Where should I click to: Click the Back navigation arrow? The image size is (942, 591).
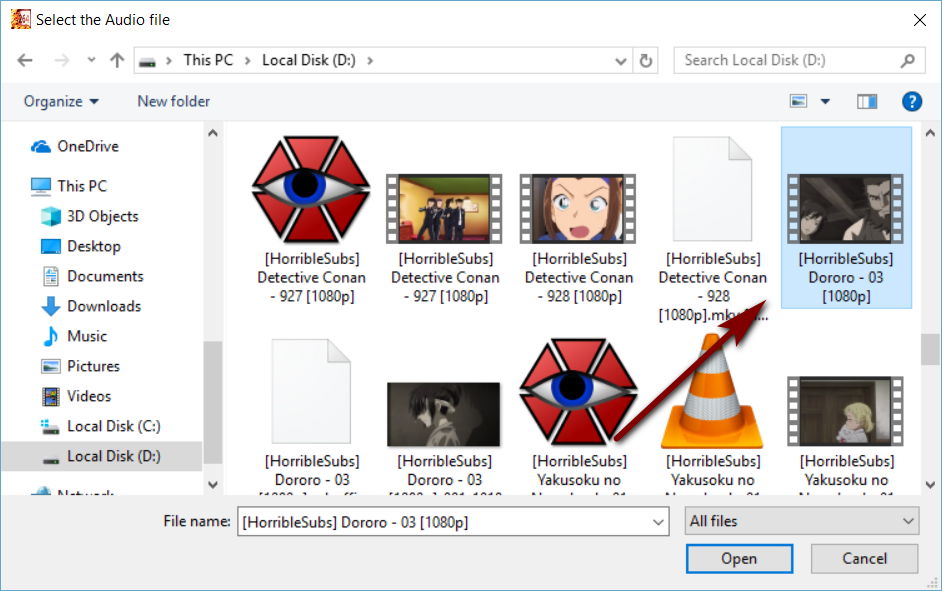tap(25, 60)
